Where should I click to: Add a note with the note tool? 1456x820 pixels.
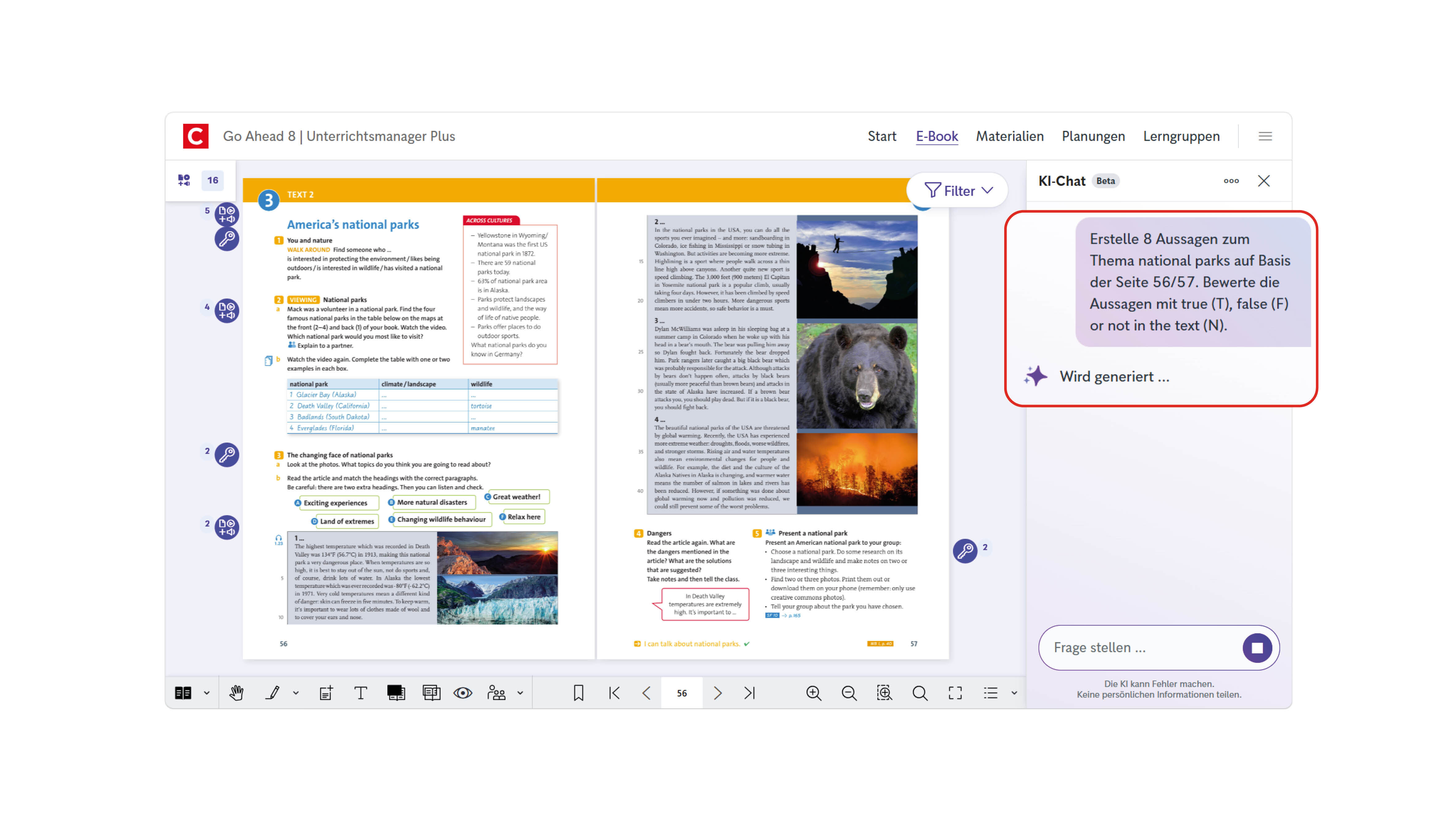coord(326,693)
